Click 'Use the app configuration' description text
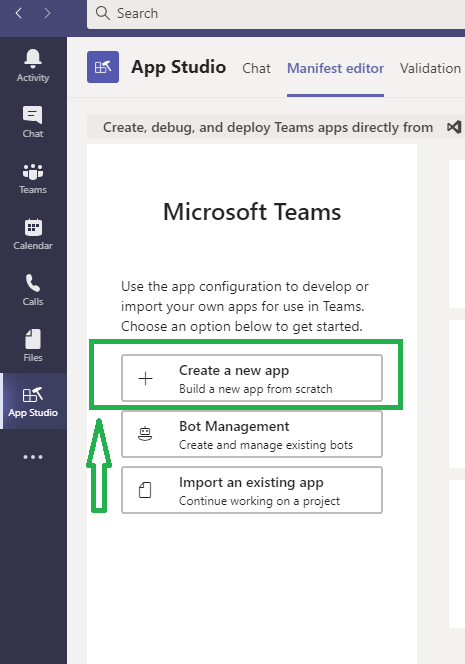 [245, 306]
